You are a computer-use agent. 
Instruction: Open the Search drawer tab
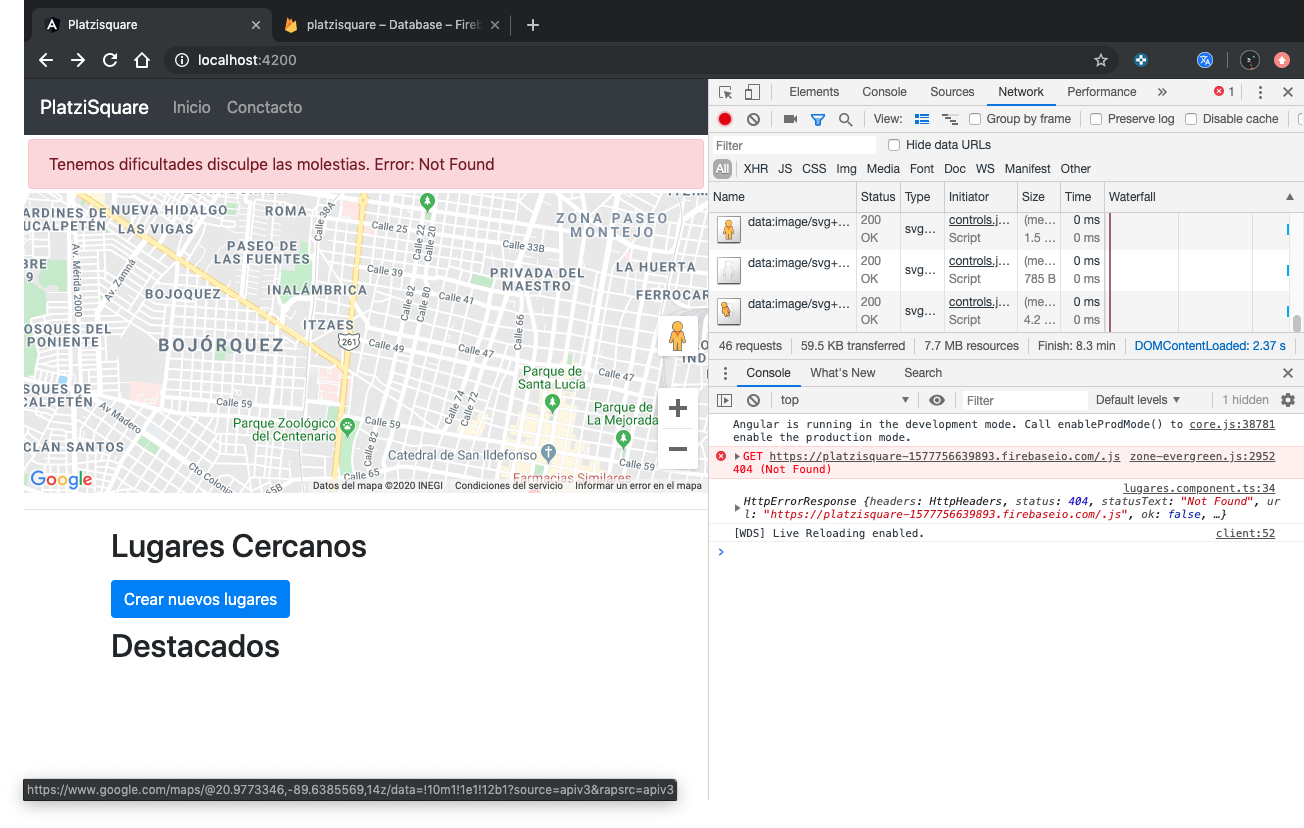pos(923,373)
